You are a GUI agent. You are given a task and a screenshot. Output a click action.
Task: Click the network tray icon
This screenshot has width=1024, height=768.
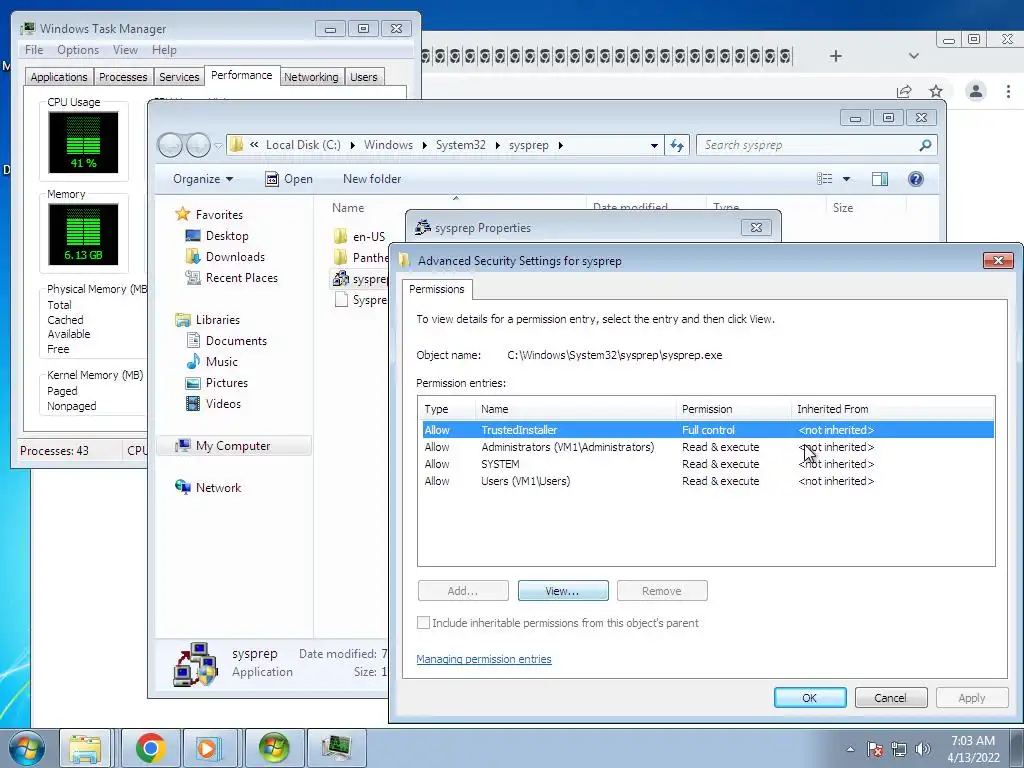[x=899, y=749]
